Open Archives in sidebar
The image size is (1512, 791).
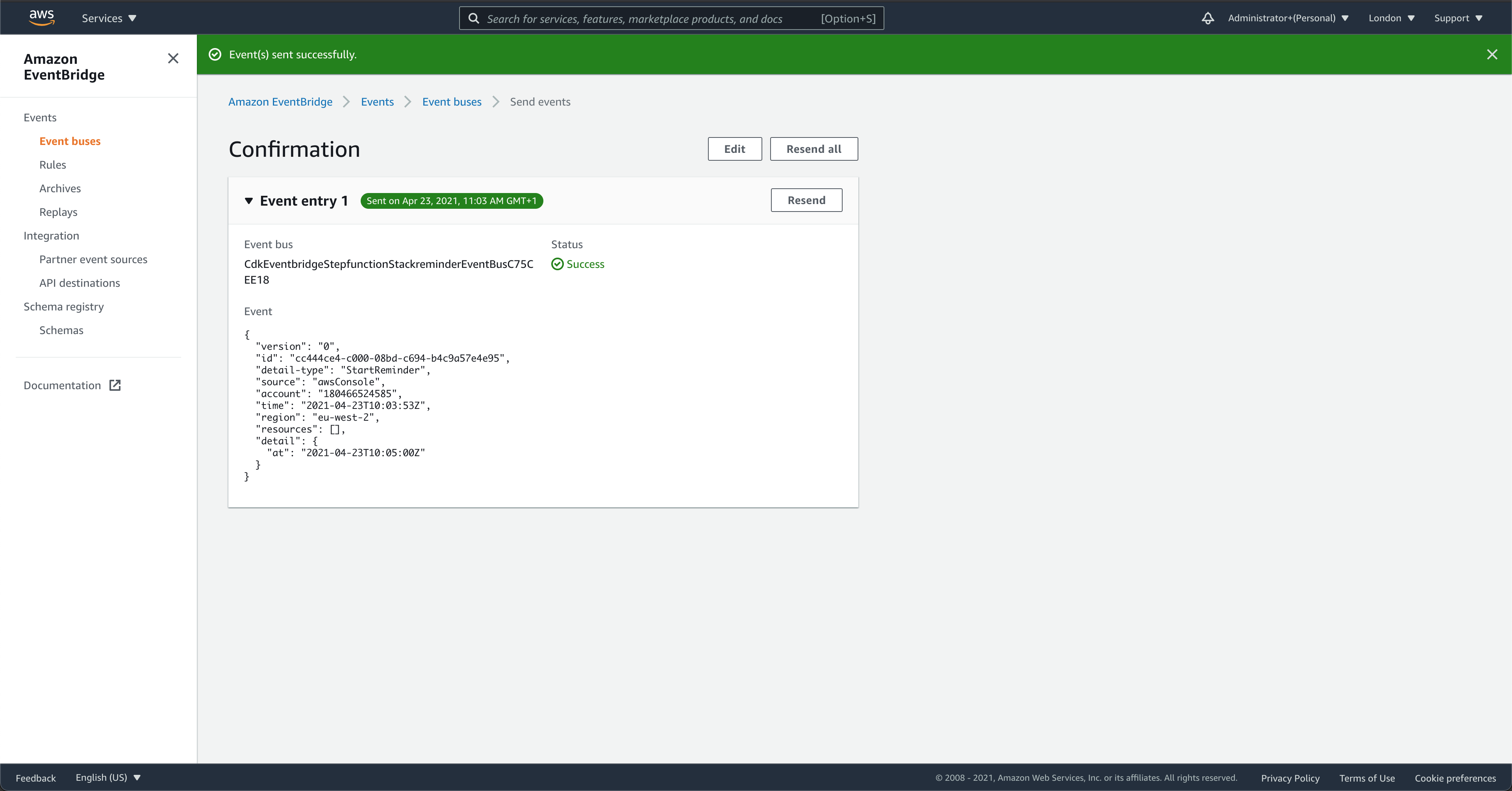tap(60, 189)
